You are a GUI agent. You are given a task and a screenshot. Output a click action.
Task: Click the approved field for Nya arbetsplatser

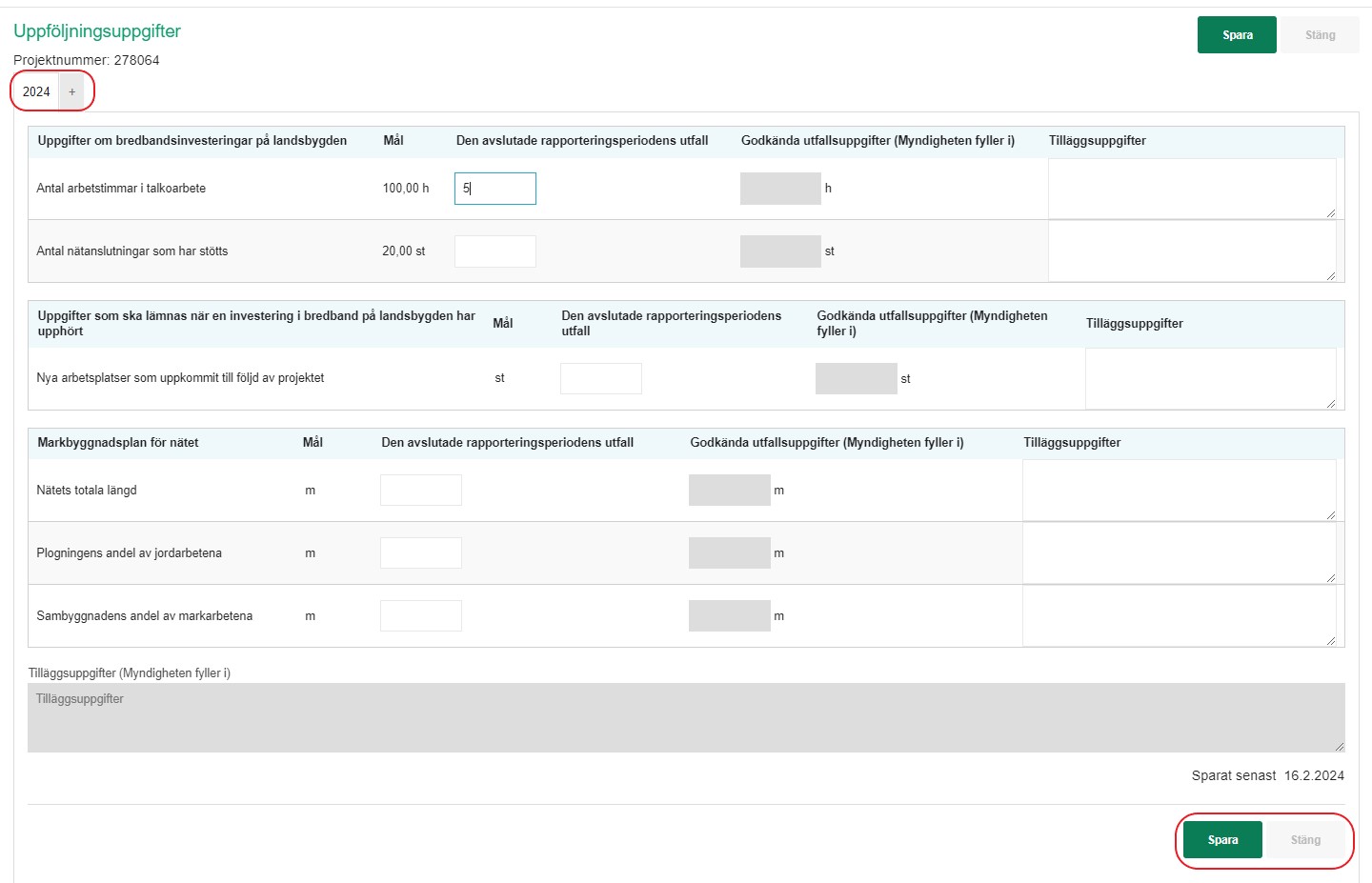pyautogui.click(x=856, y=378)
